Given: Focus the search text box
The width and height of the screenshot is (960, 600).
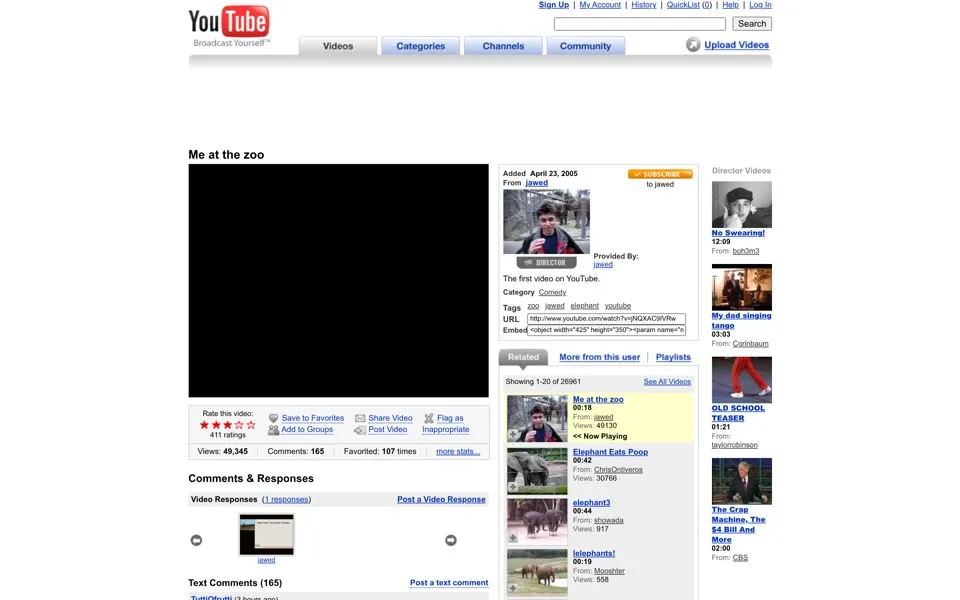Looking at the screenshot, I should tap(640, 24).
